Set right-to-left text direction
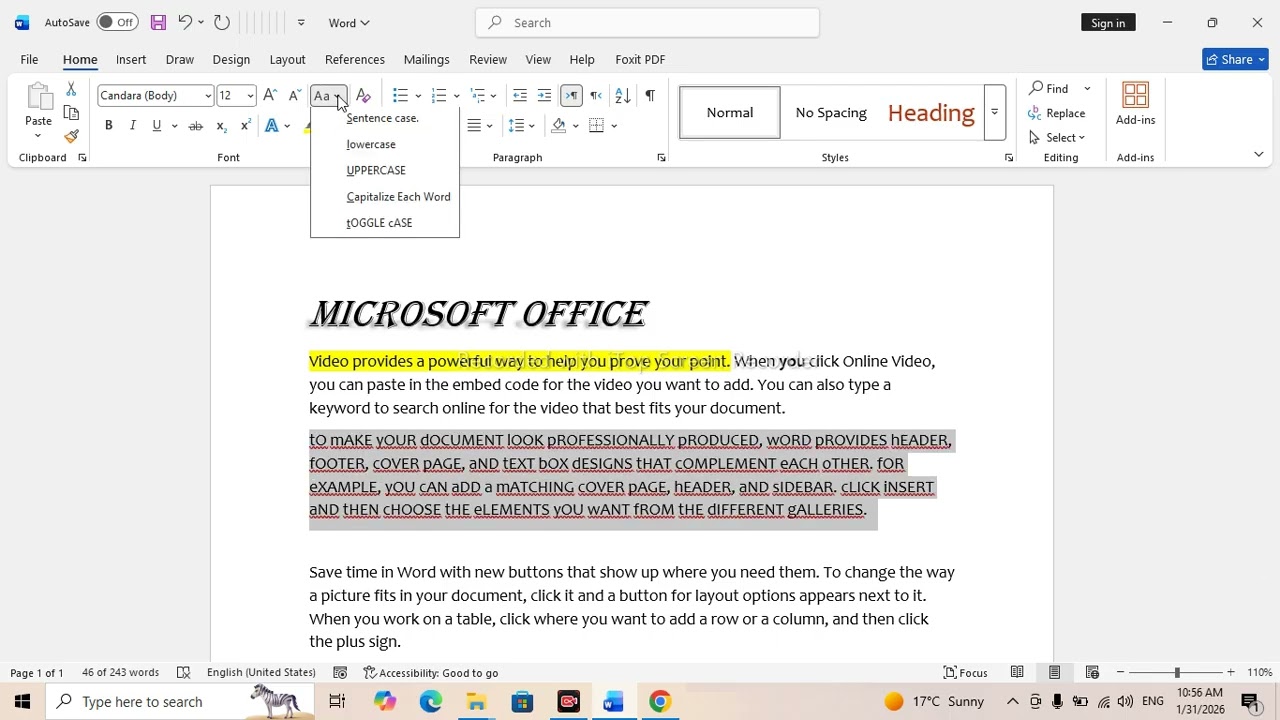This screenshot has height=720, width=1280. tap(596, 95)
